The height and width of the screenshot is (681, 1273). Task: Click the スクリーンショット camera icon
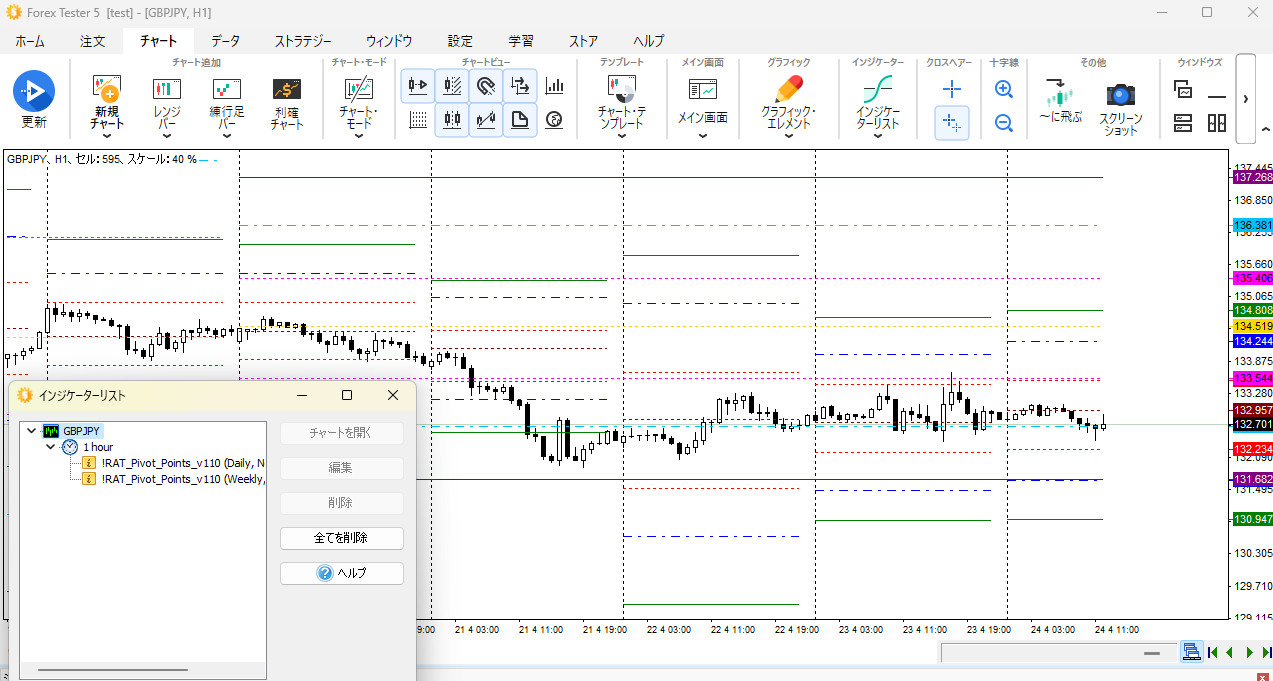click(x=1120, y=95)
